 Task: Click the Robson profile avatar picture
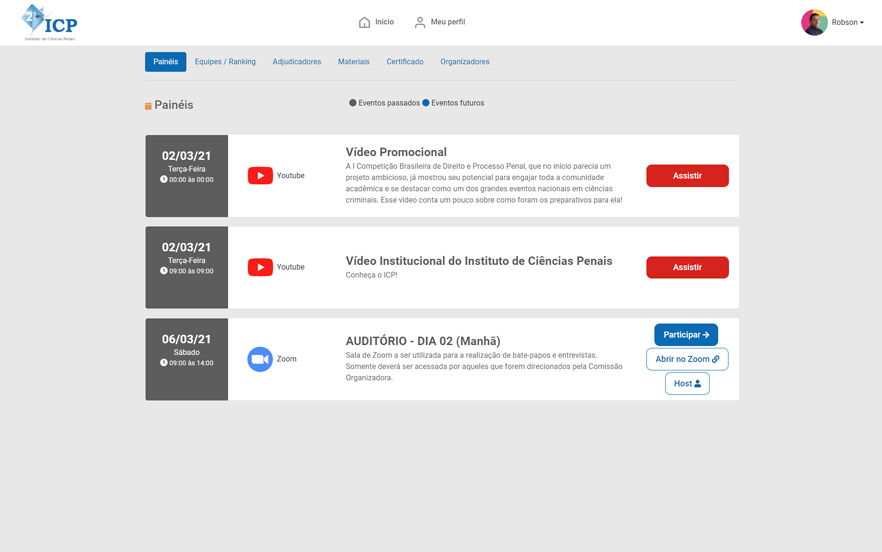click(814, 22)
